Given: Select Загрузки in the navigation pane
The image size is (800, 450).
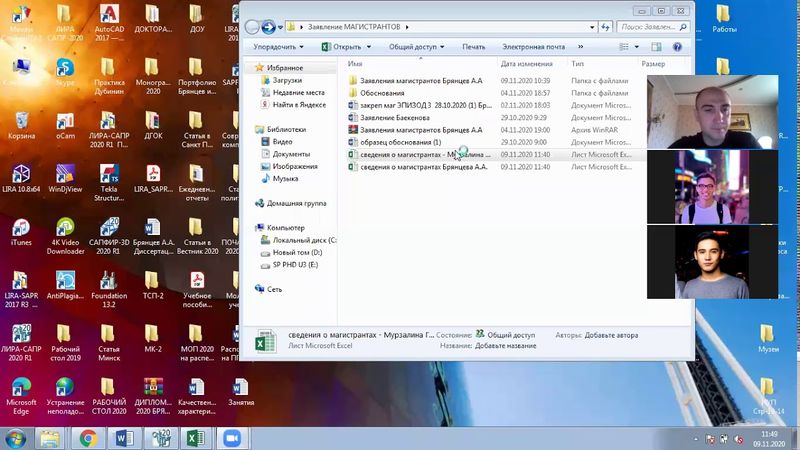Looking at the screenshot, I should 286,80.
